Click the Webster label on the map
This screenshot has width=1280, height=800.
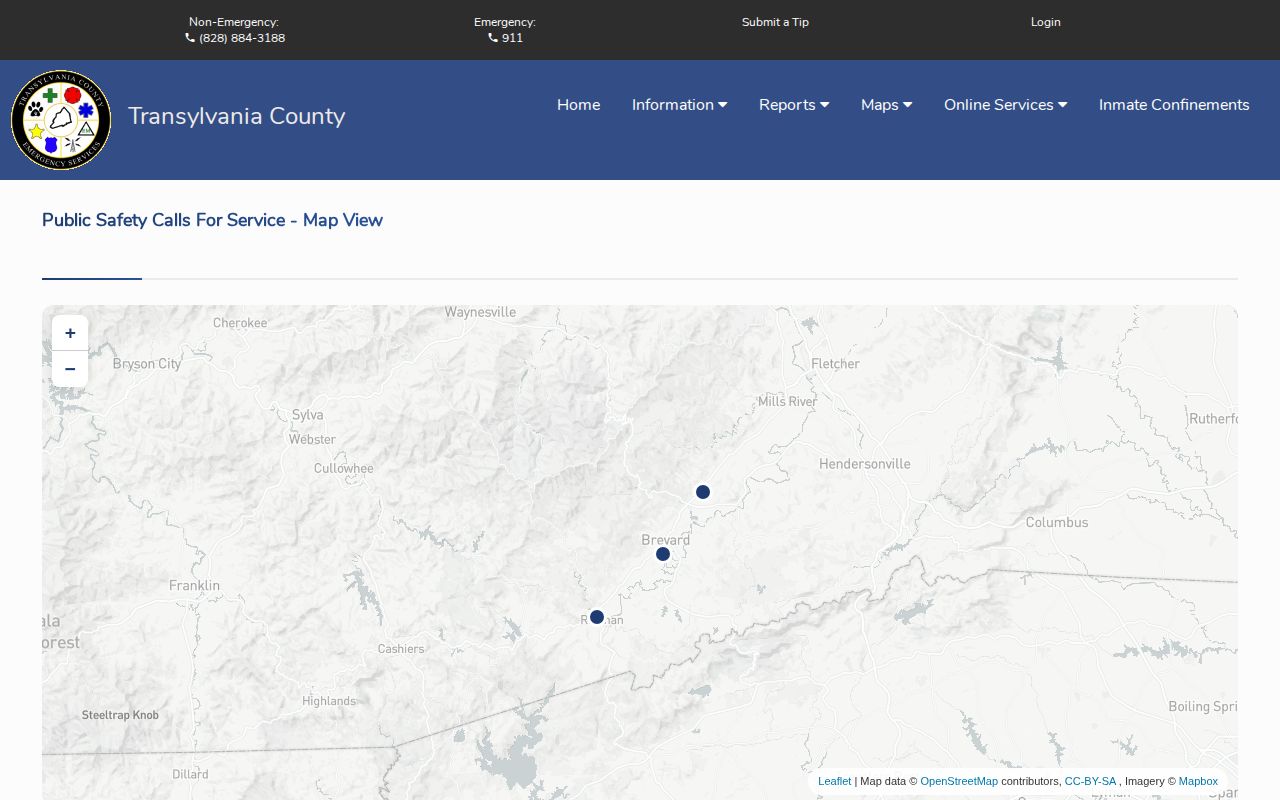[312, 439]
